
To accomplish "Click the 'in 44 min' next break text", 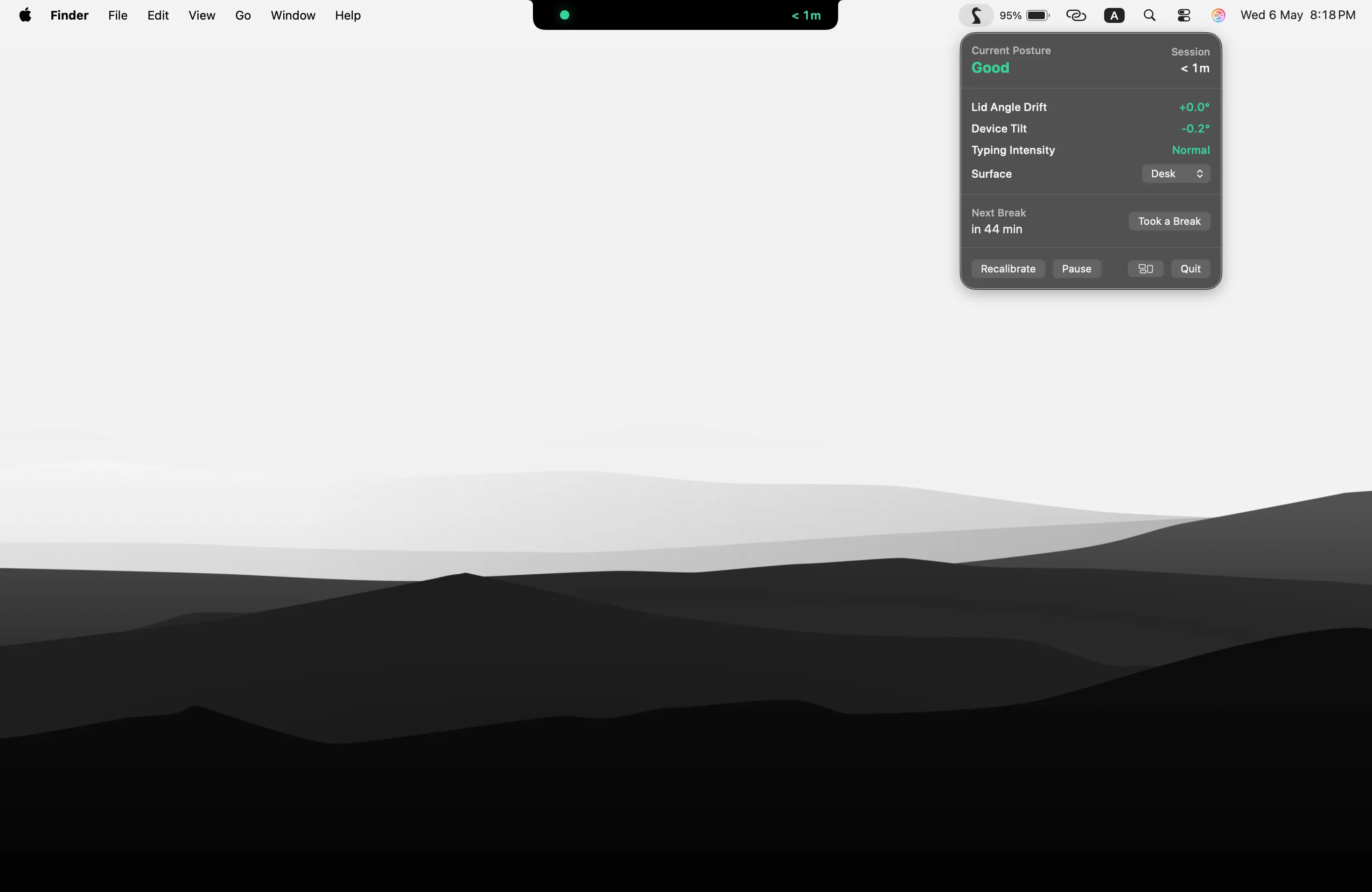I will pos(996,230).
